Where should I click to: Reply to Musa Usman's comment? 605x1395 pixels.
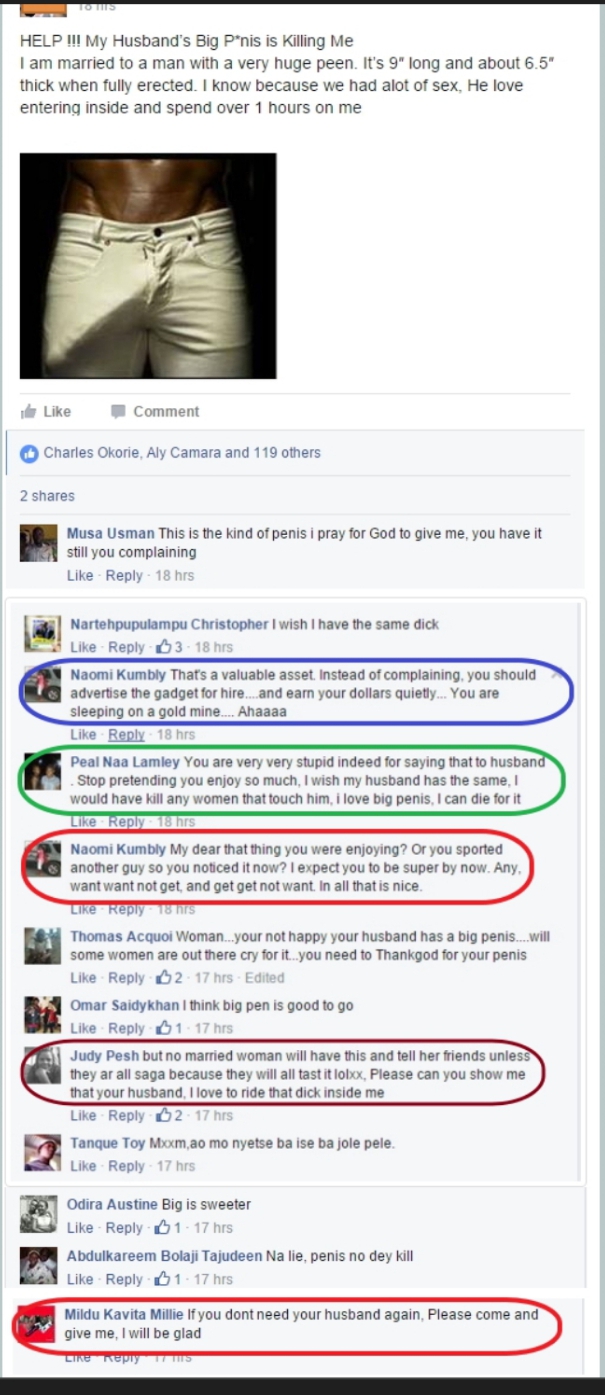click(x=124, y=576)
